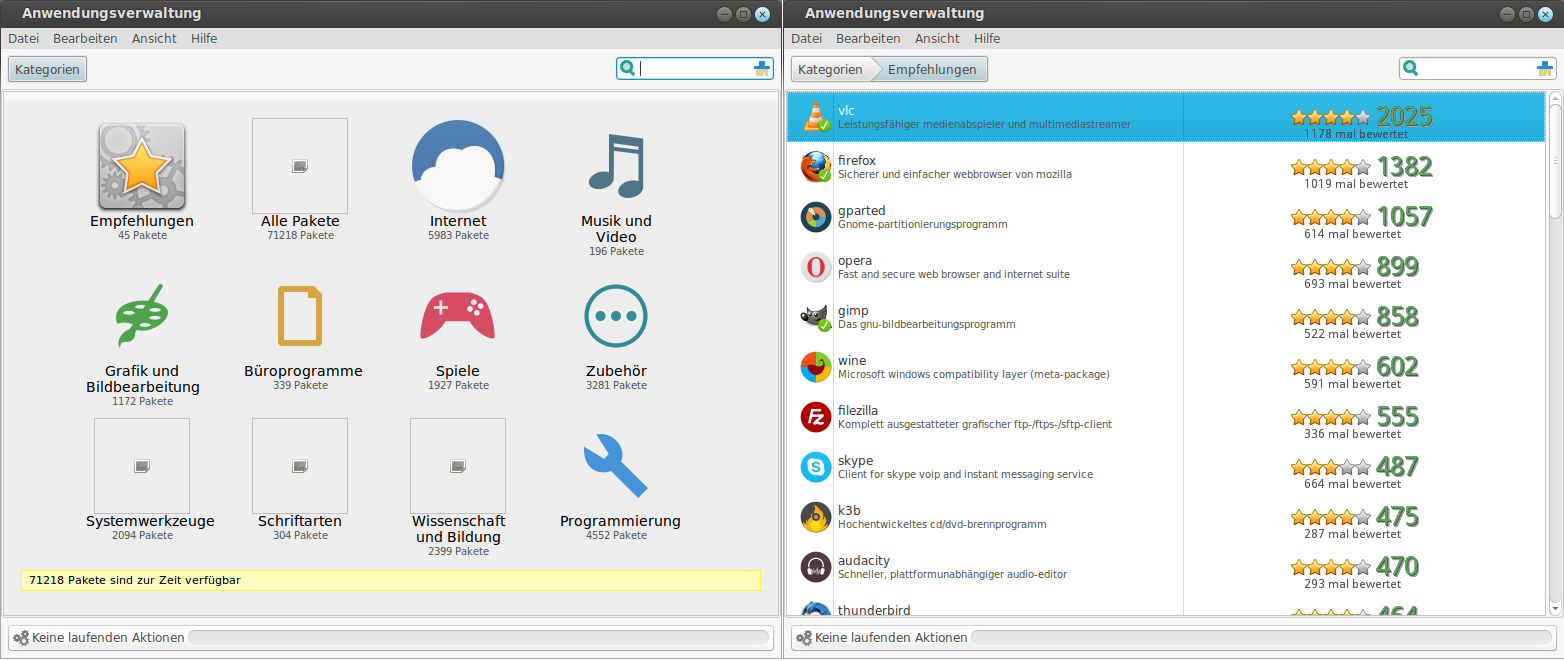Click gparted score 1057
The height and width of the screenshot is (661, 1564).
1404,216
